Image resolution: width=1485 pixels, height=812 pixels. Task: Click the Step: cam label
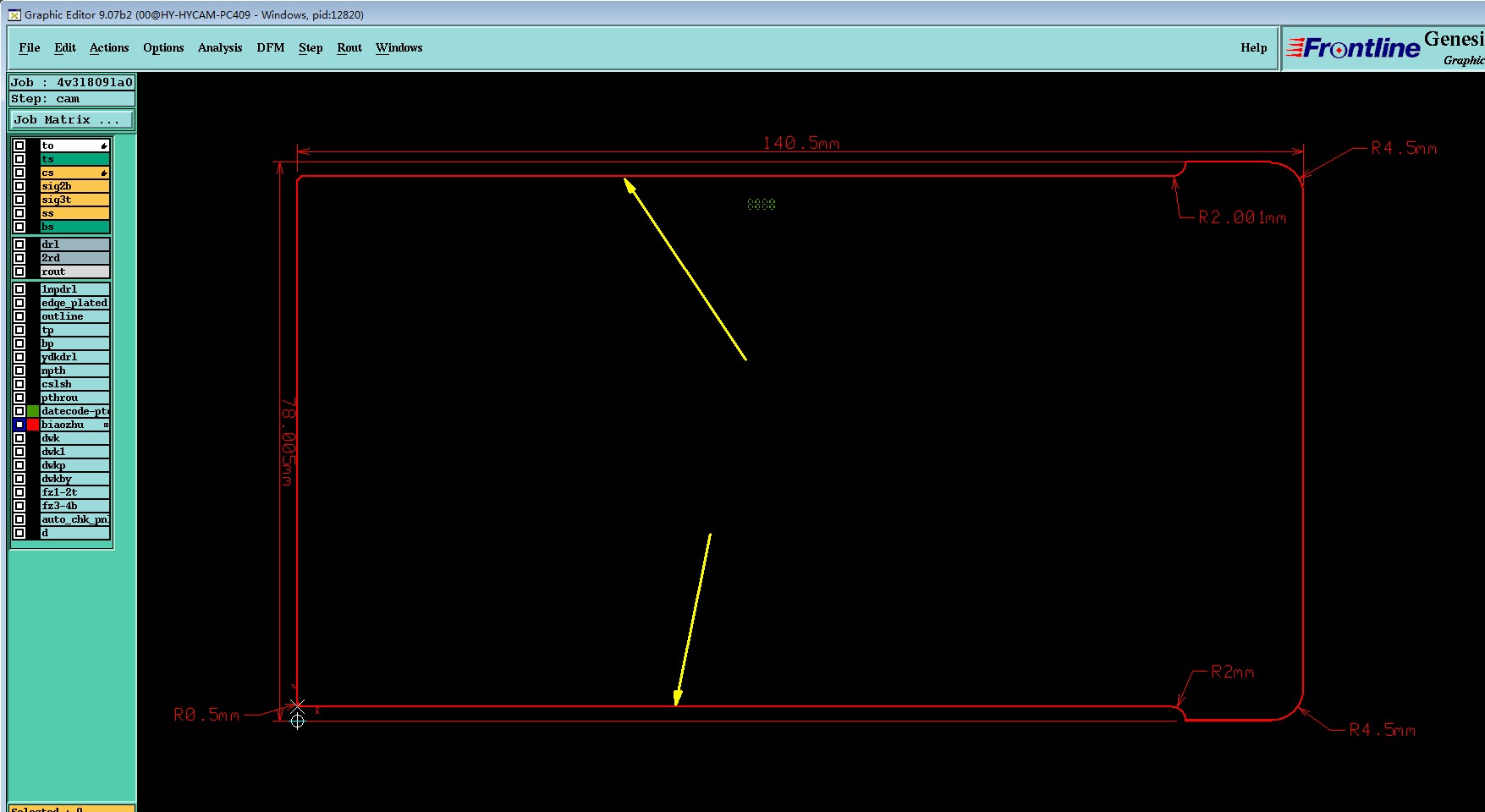pos(72,99)
